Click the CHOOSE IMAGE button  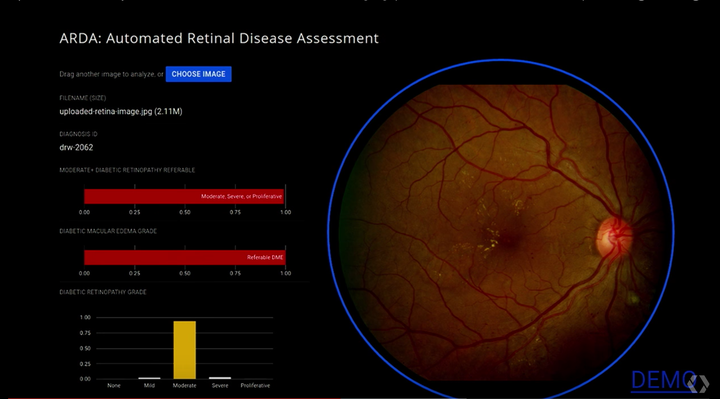tap(198, 74)
